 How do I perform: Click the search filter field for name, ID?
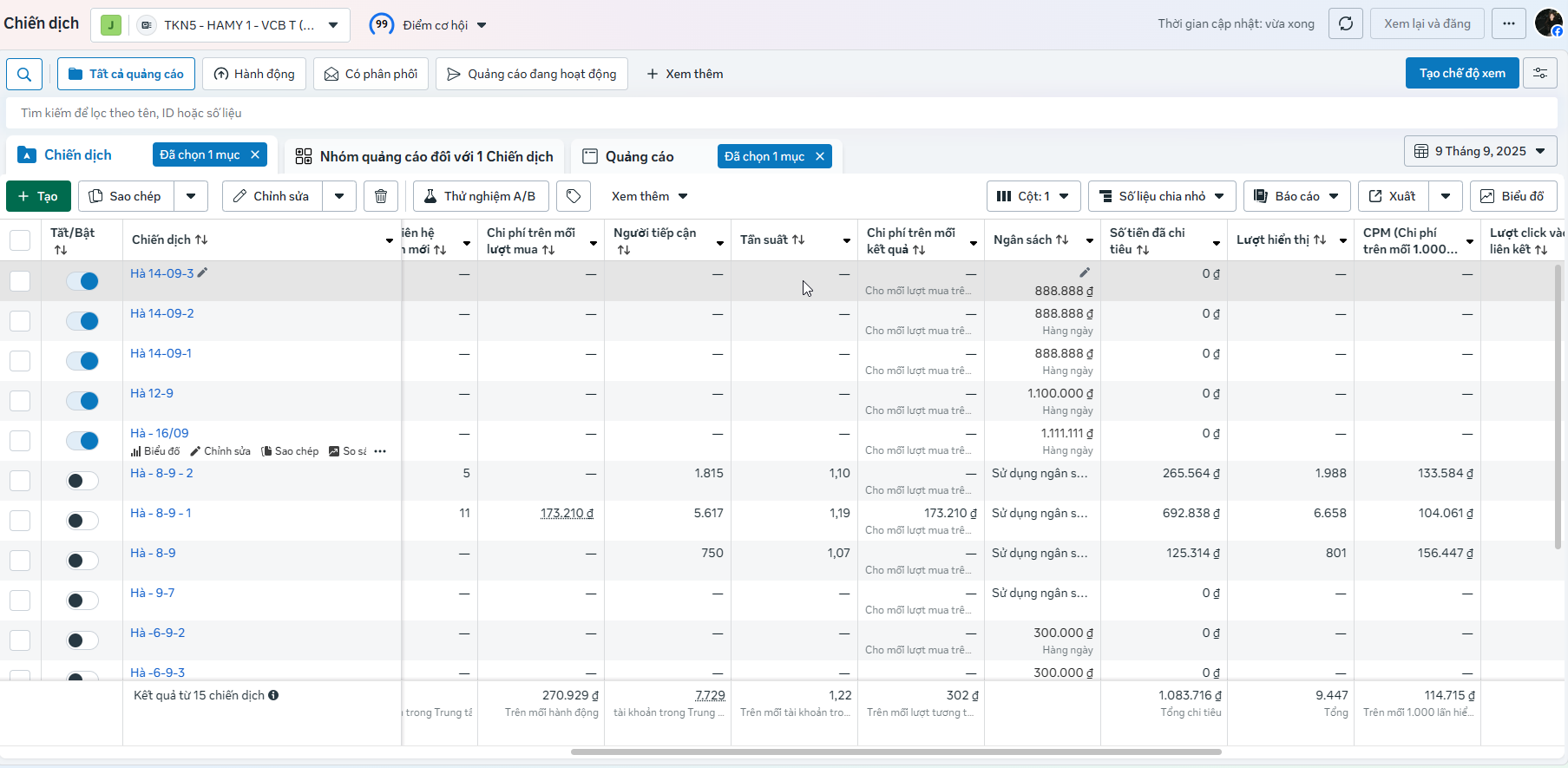coord(782,113)
